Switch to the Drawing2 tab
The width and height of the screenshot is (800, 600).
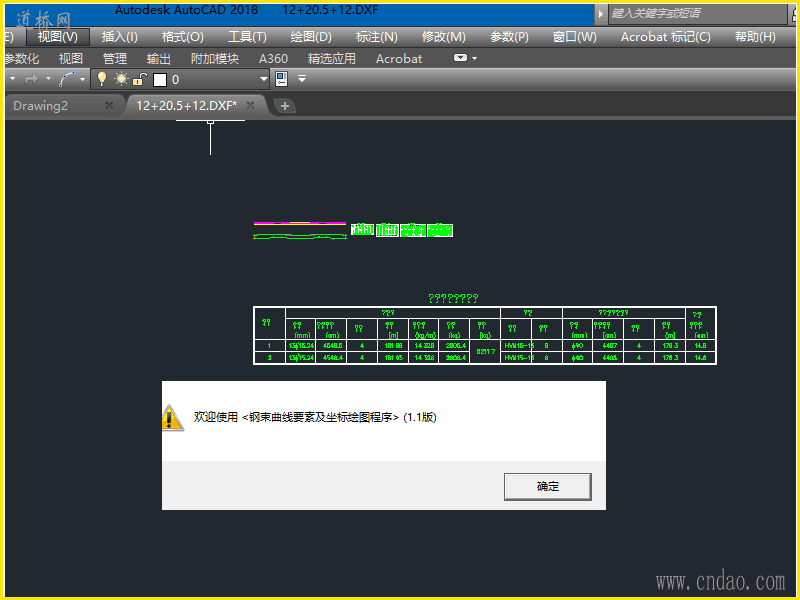(x=40, y=106)
